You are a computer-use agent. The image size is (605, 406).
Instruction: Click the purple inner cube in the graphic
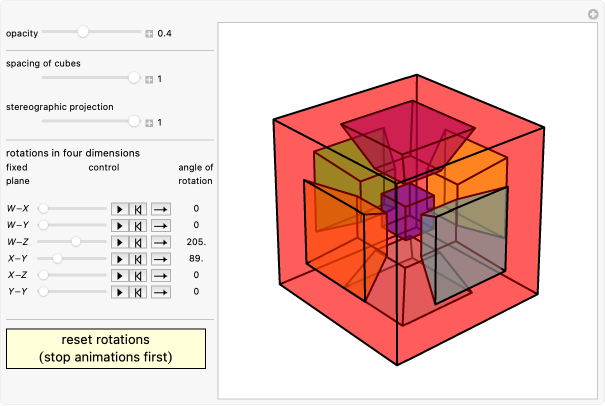(x=408, y=211)
